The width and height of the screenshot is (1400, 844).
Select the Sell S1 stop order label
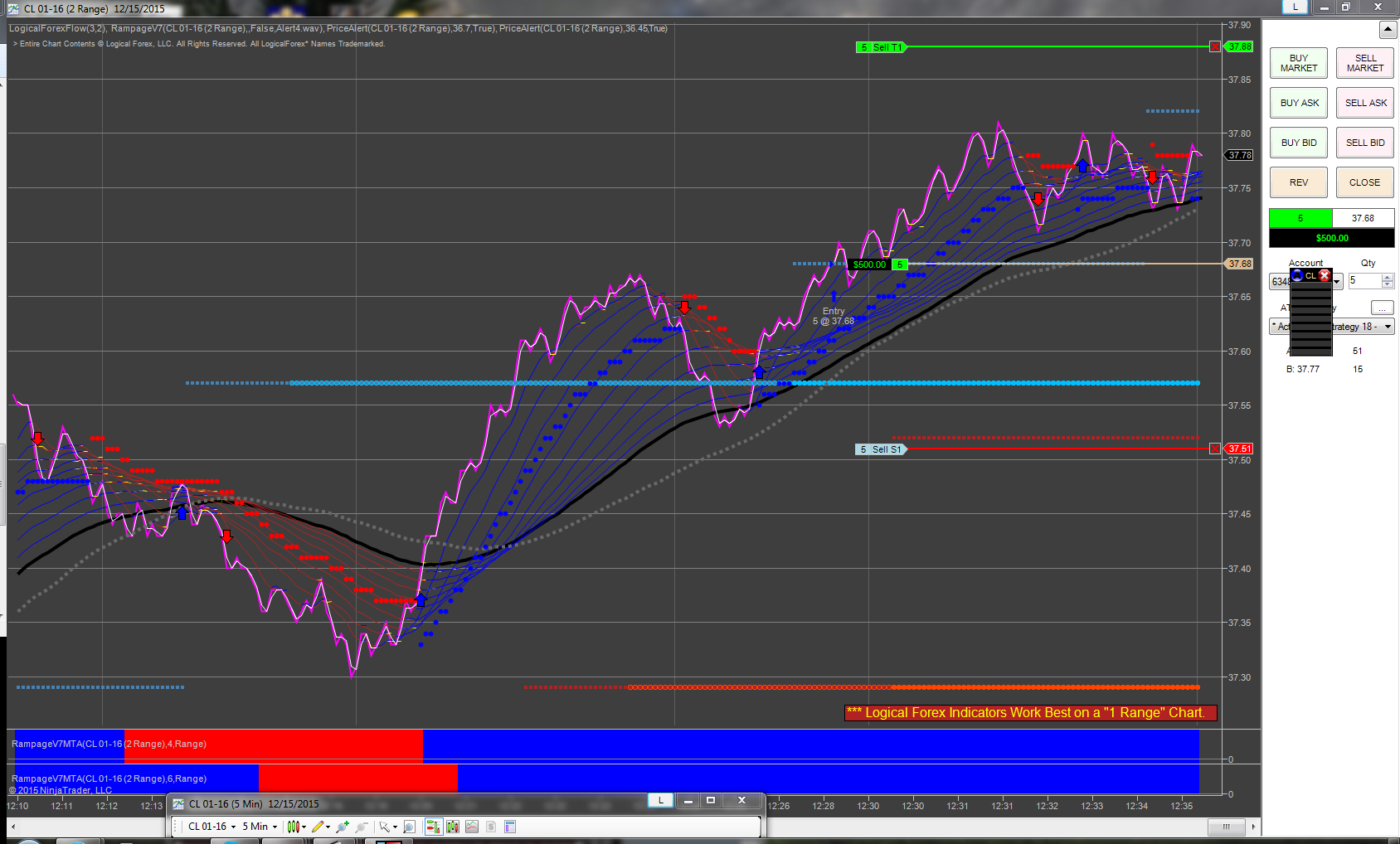click(x=880, y=449)
